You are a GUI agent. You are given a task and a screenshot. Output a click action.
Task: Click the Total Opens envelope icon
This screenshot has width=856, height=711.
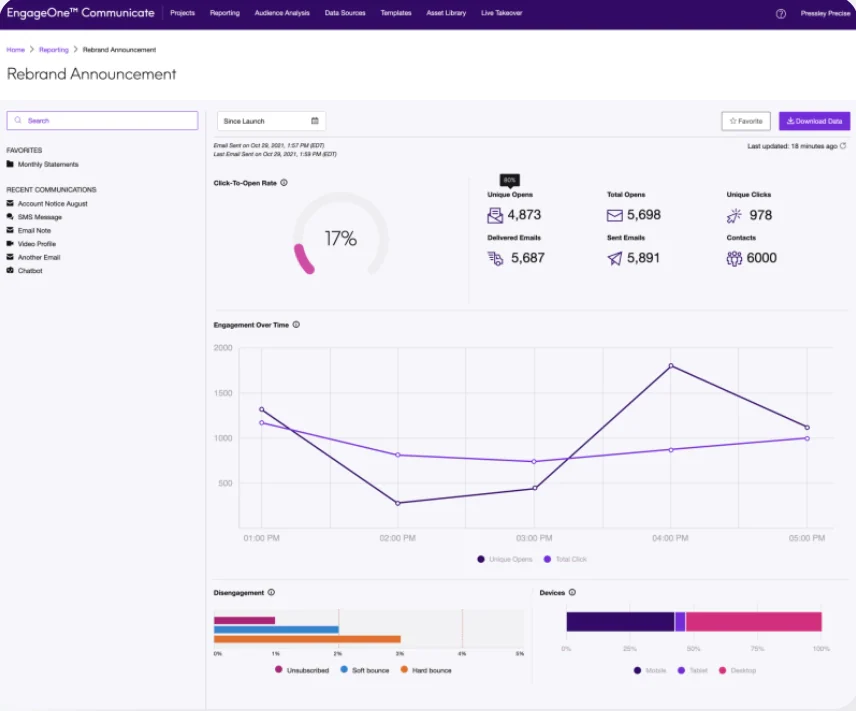tap(615, 216)
